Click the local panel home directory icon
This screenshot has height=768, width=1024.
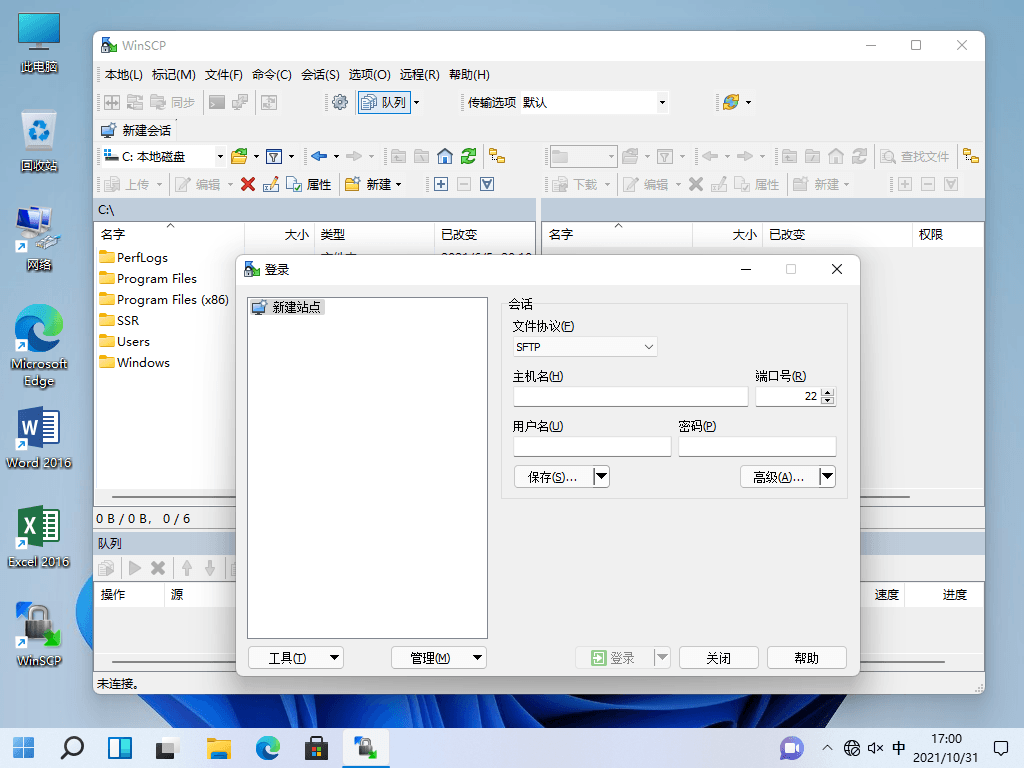click(445, 156)
